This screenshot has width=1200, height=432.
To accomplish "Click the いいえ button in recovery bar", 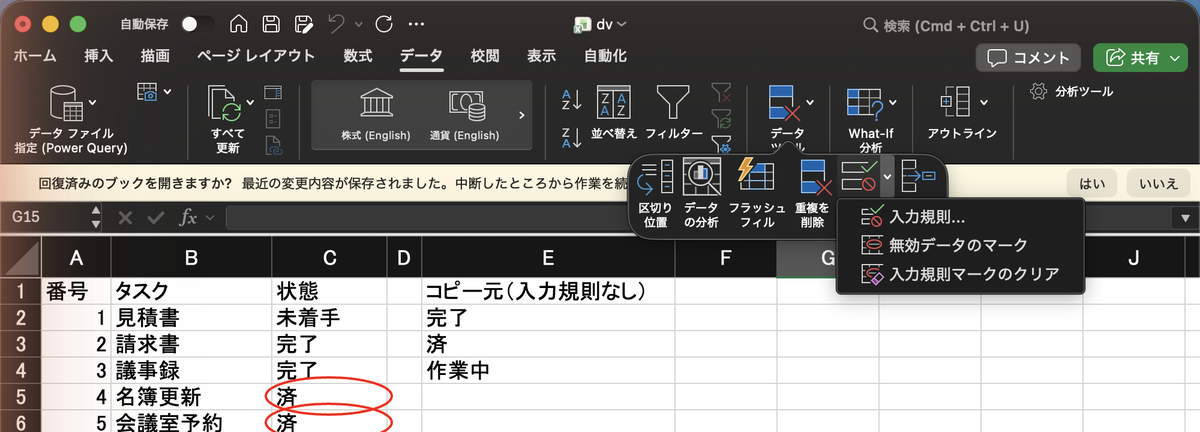I will click(1158, 184).
